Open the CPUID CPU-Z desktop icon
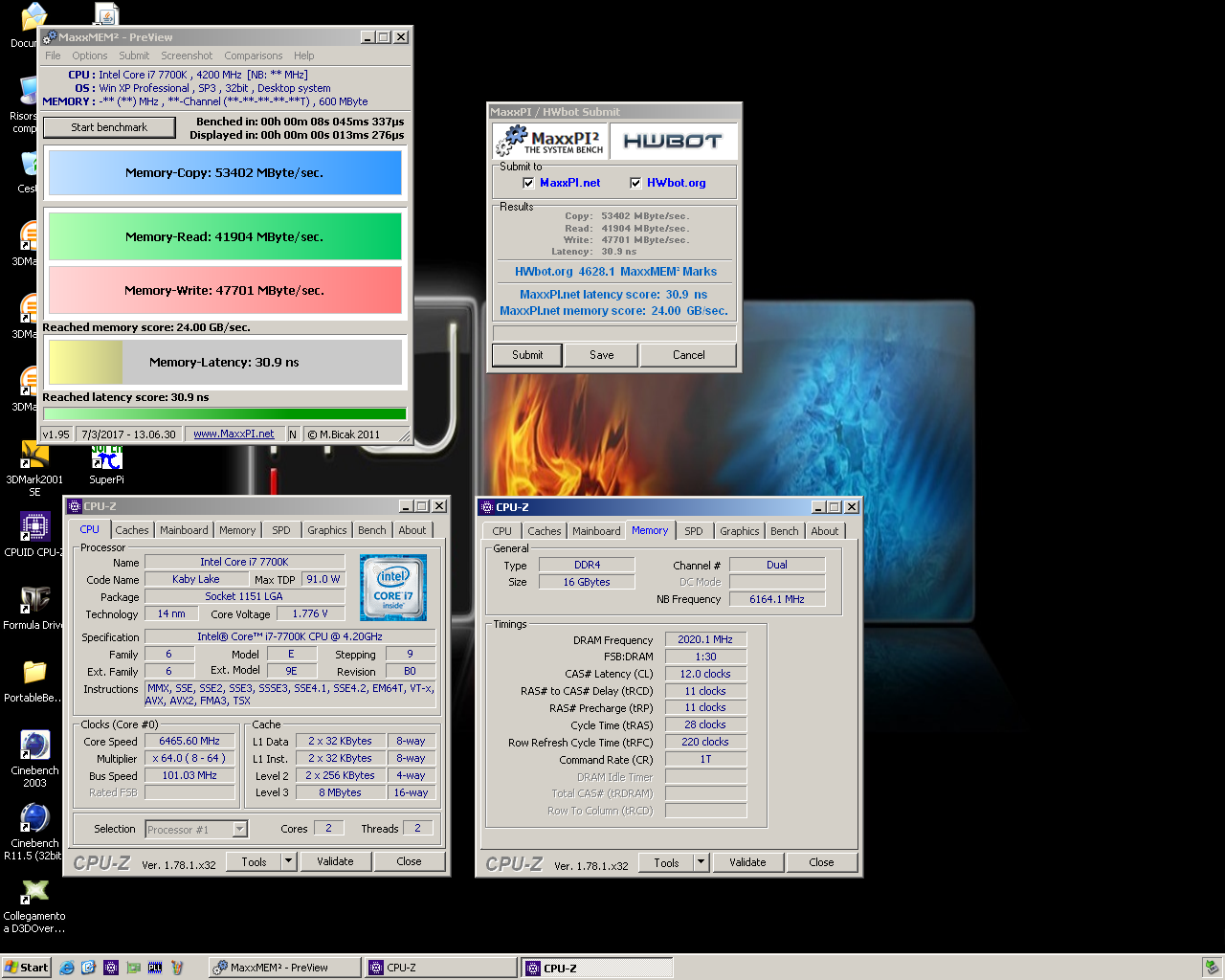1225x980 pixels. [x=34, y=534]
